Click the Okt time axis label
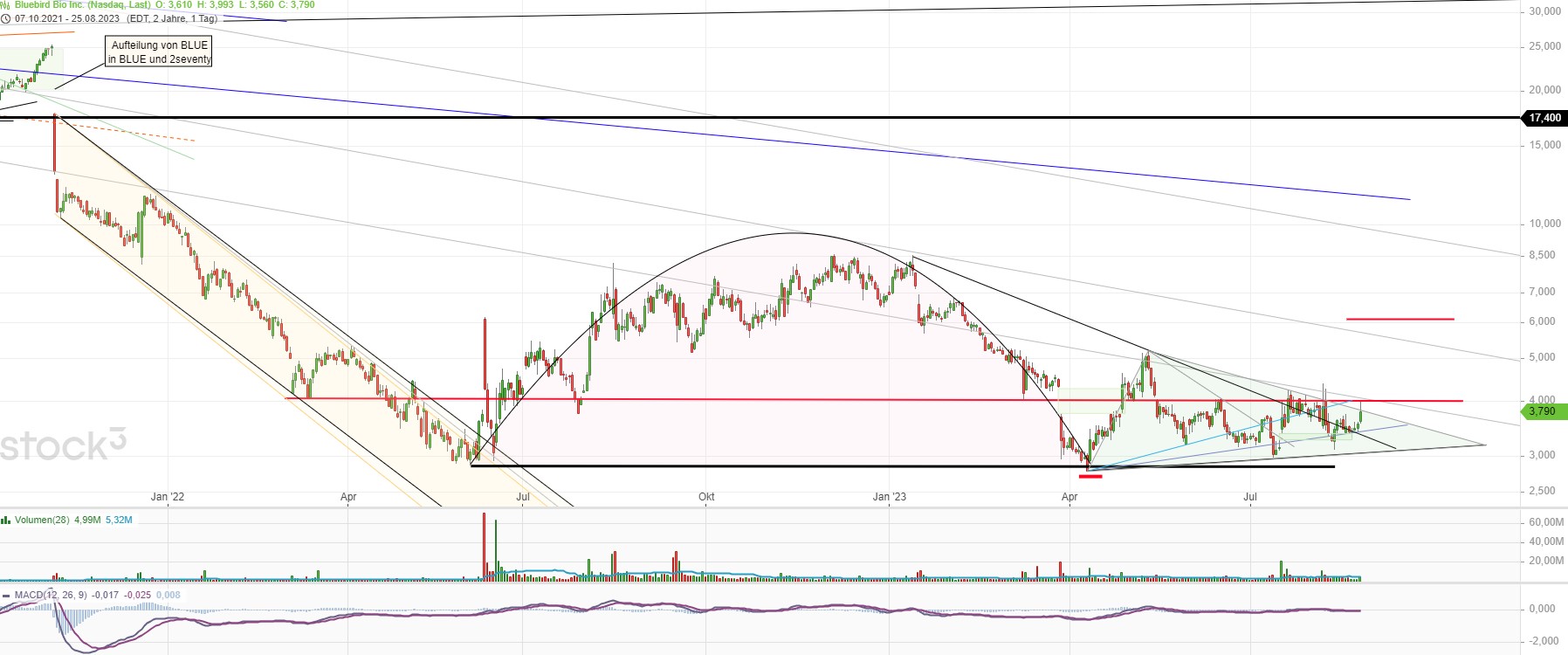 [x=706, y=497]
